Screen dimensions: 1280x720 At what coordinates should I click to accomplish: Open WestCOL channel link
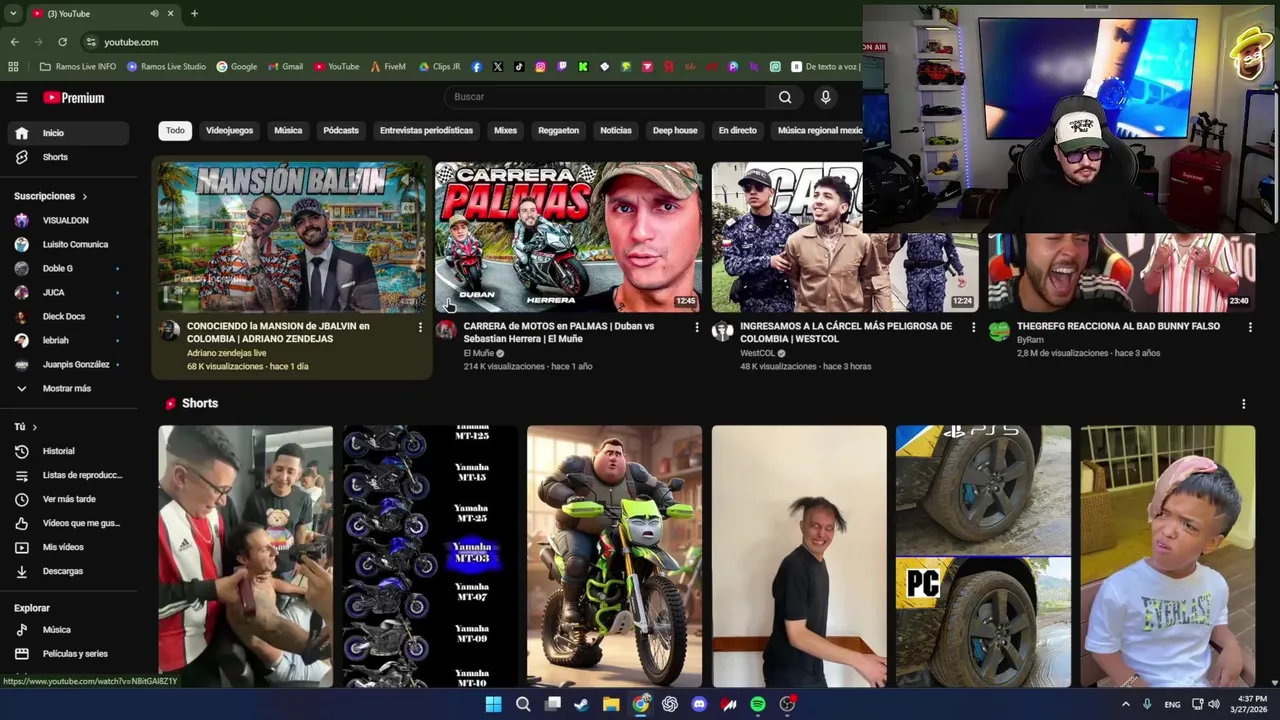[757, 353]
